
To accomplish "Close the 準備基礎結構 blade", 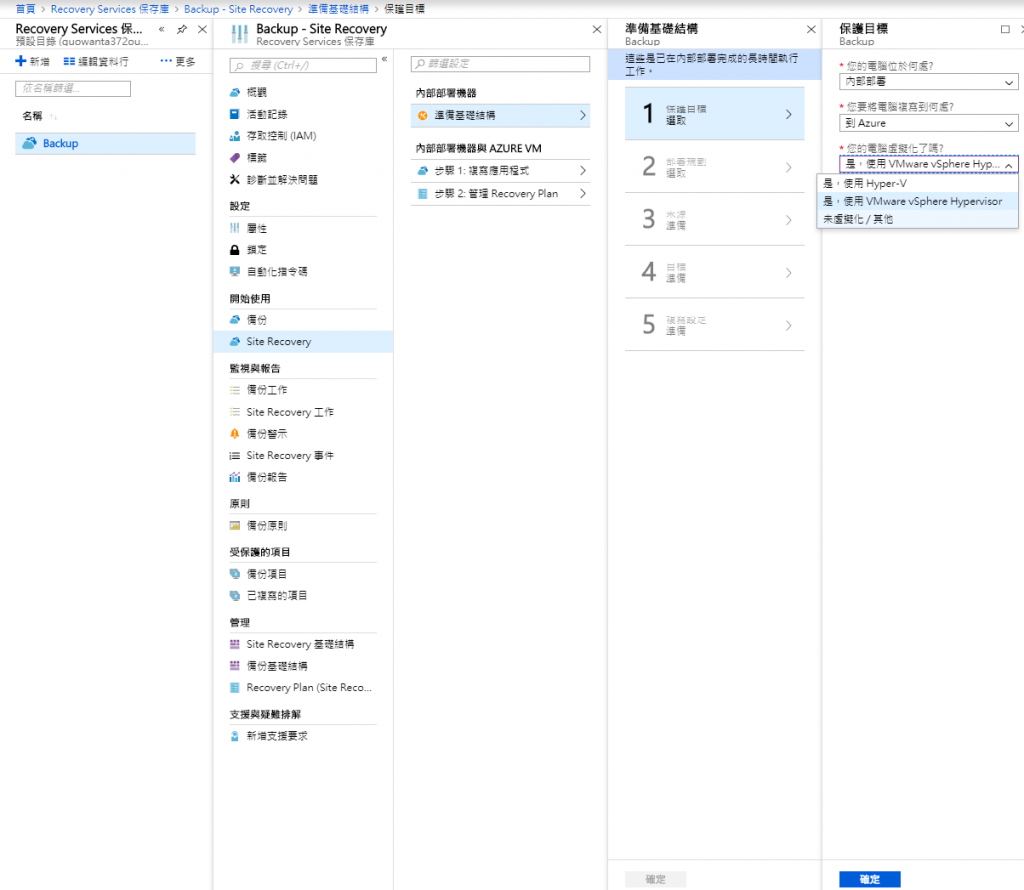I will 811,29.
